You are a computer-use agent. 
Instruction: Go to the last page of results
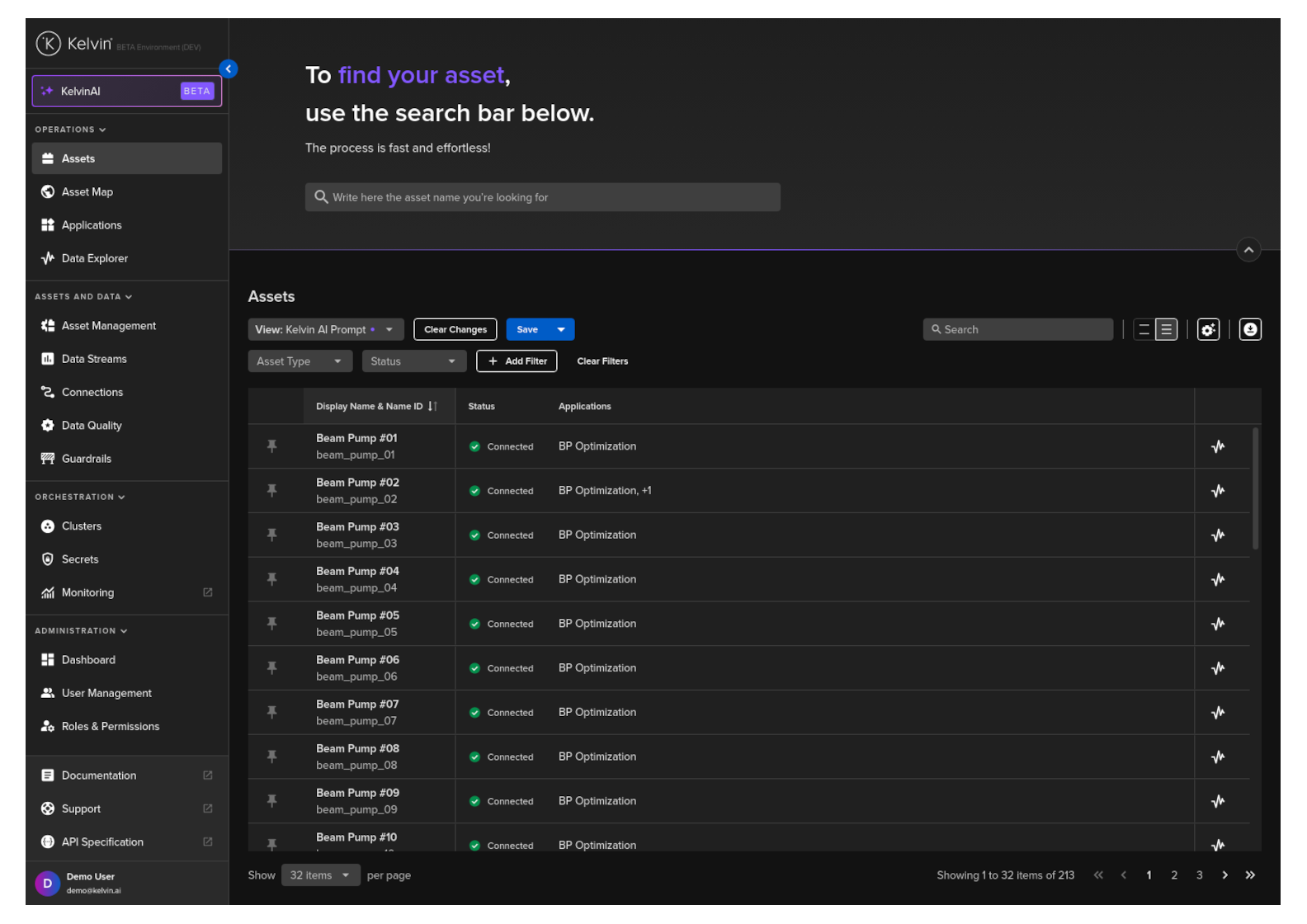coord(1250,875)
